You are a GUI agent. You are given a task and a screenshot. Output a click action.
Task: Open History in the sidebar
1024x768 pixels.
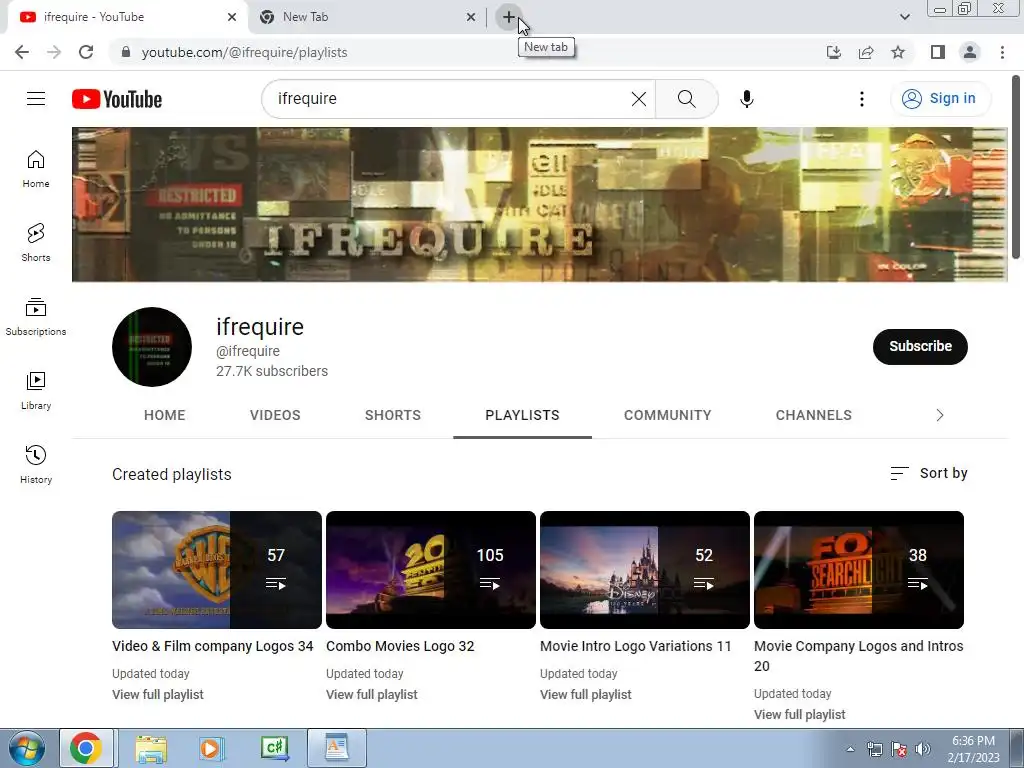click(x=36, y=465)
